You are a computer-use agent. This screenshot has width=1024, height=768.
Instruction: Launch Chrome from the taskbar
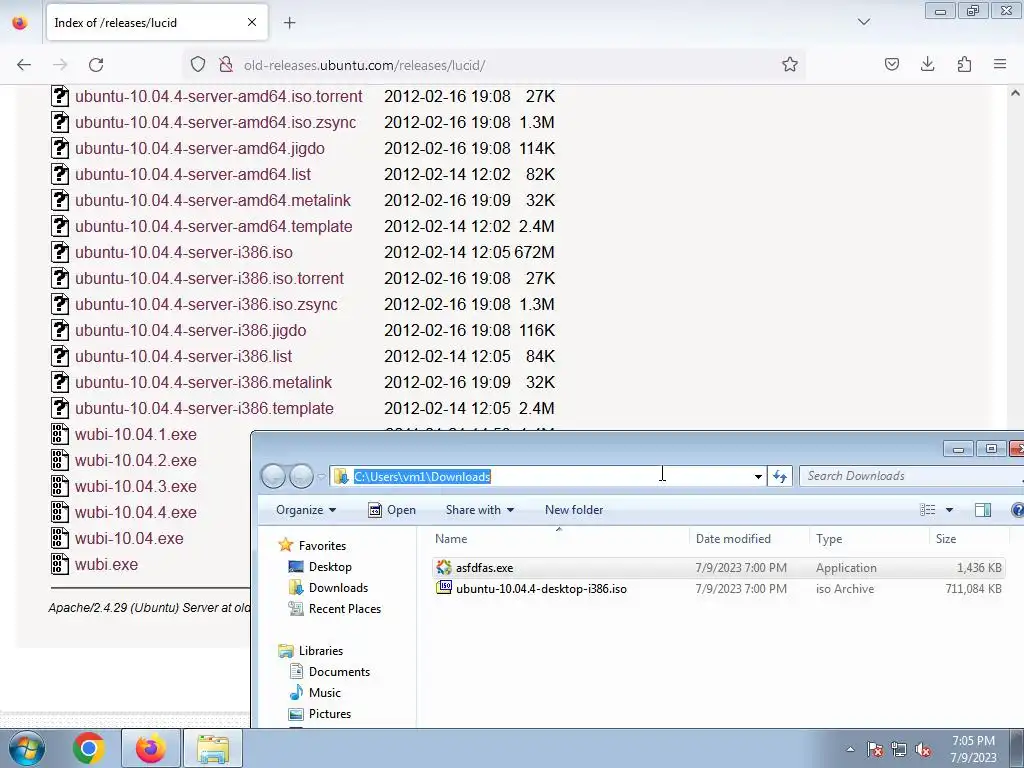(x=89, y=748)
